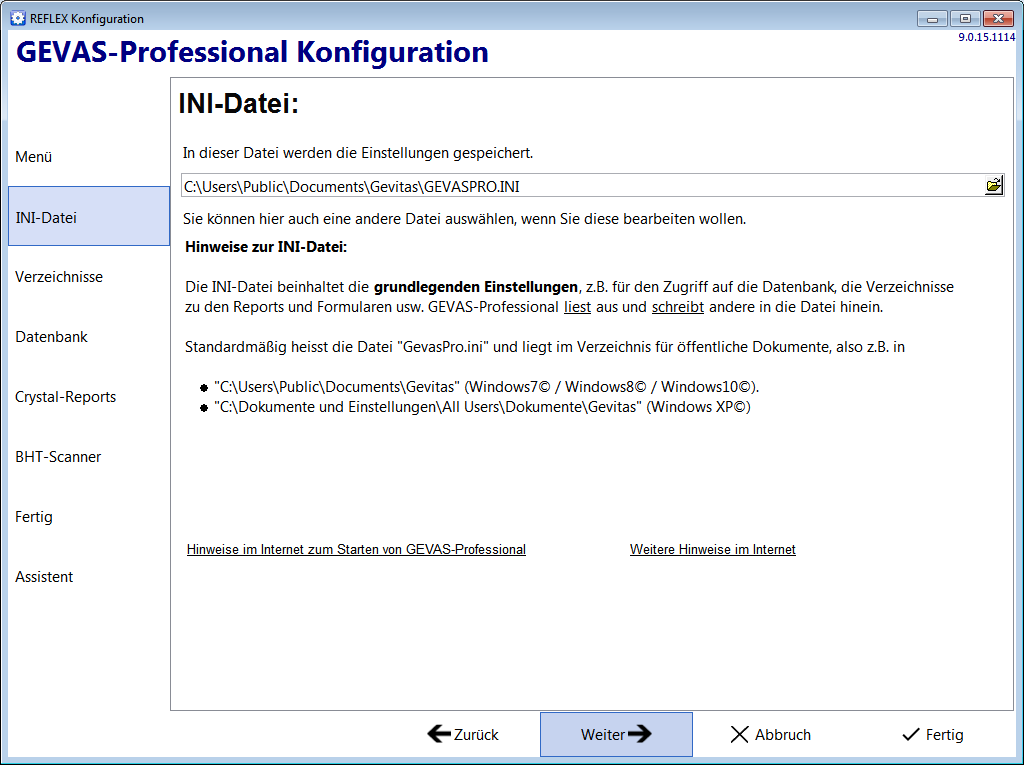The width and height of the screenshot is (1024, 765).
Task: Minimize the REFLEX Konfiguration window
Action: coord(932,18)
